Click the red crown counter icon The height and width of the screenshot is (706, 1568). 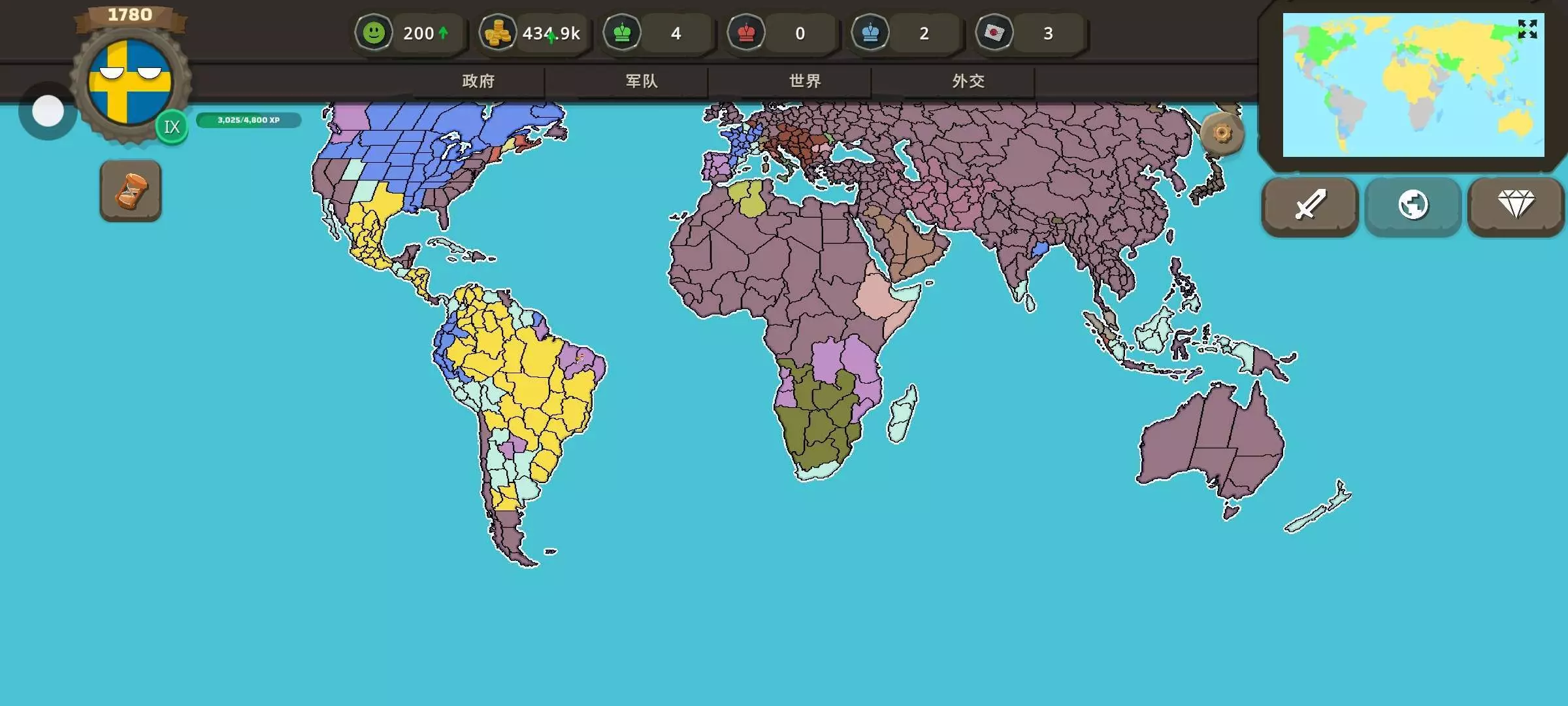pos(746,33)
